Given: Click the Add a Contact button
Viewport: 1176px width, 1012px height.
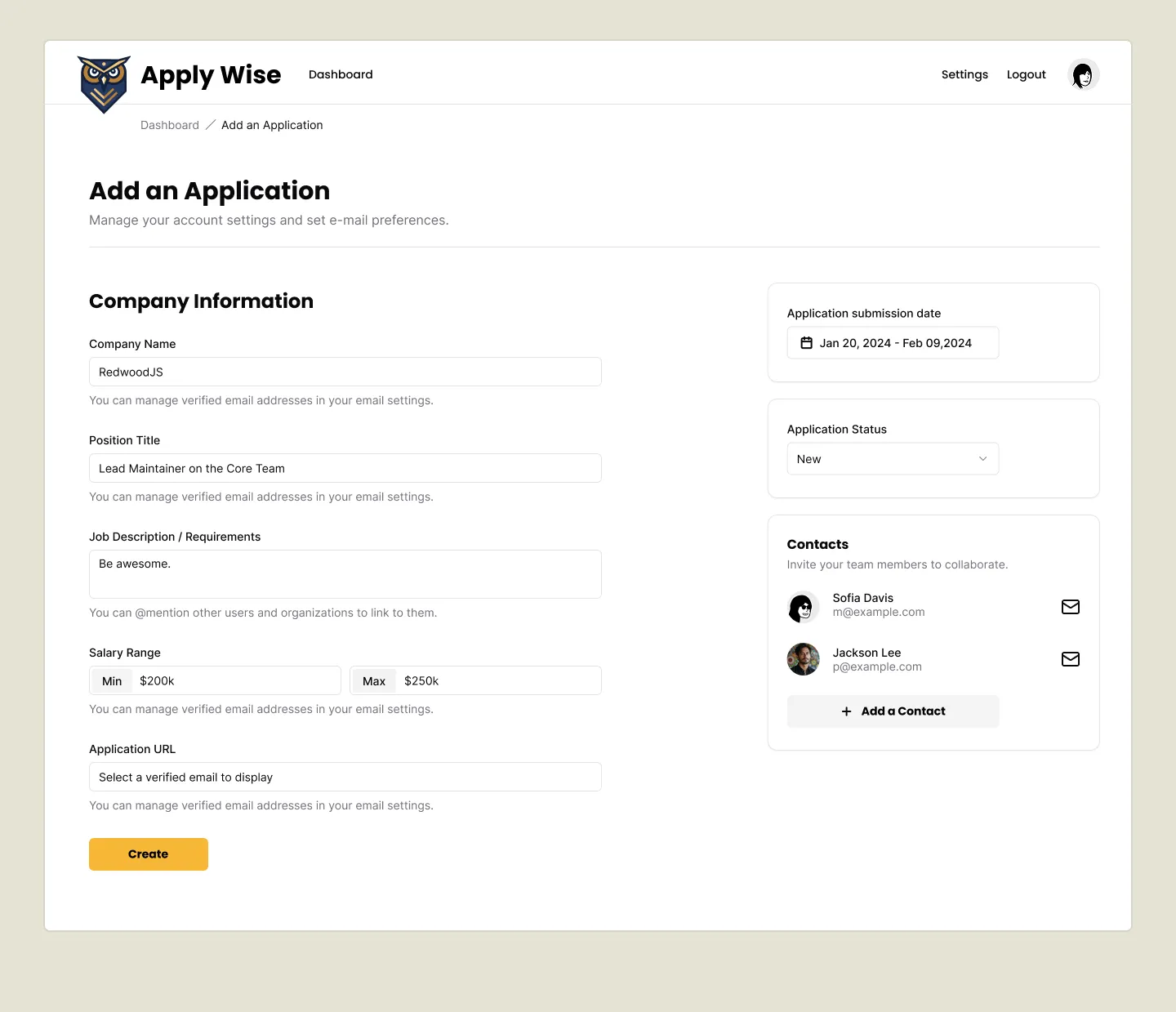Looking at the screenshot, I should tap(893, 711).
